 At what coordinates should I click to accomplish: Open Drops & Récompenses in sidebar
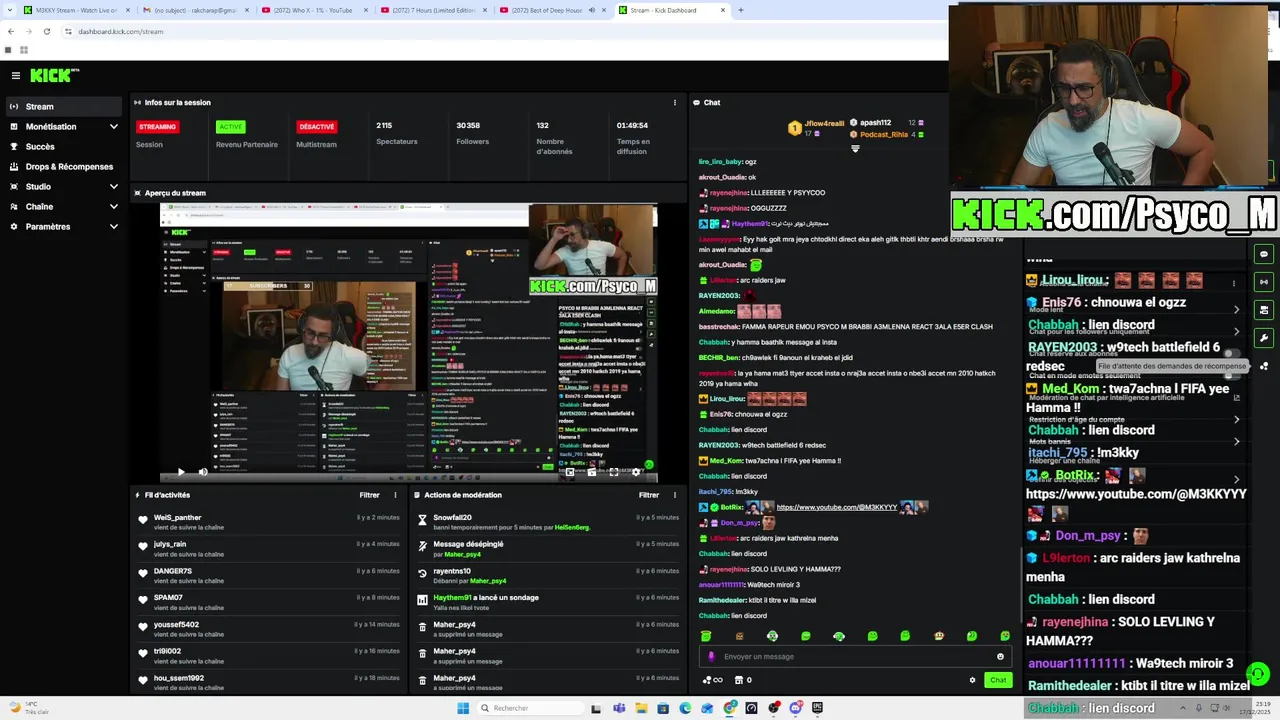(62, 166)
